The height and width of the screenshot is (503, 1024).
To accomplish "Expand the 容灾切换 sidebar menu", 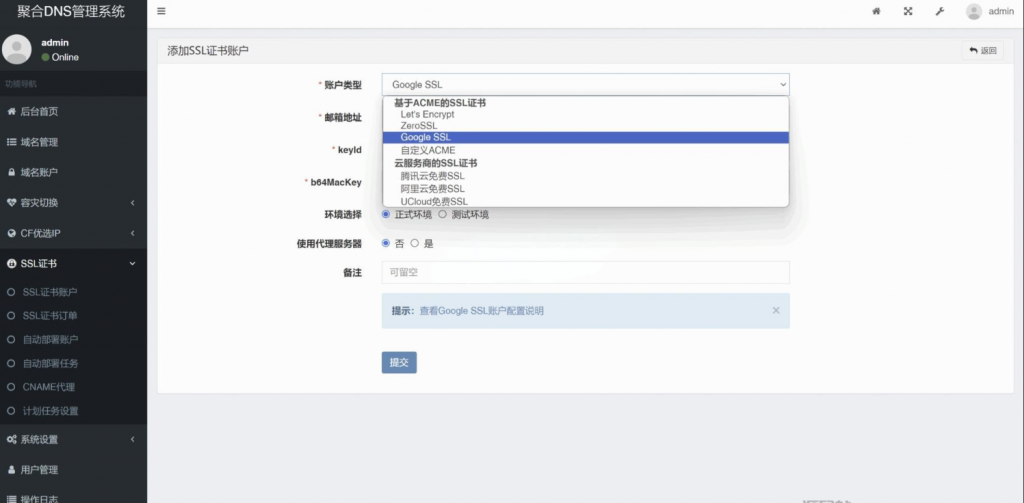I will click(x=73, y=203).
